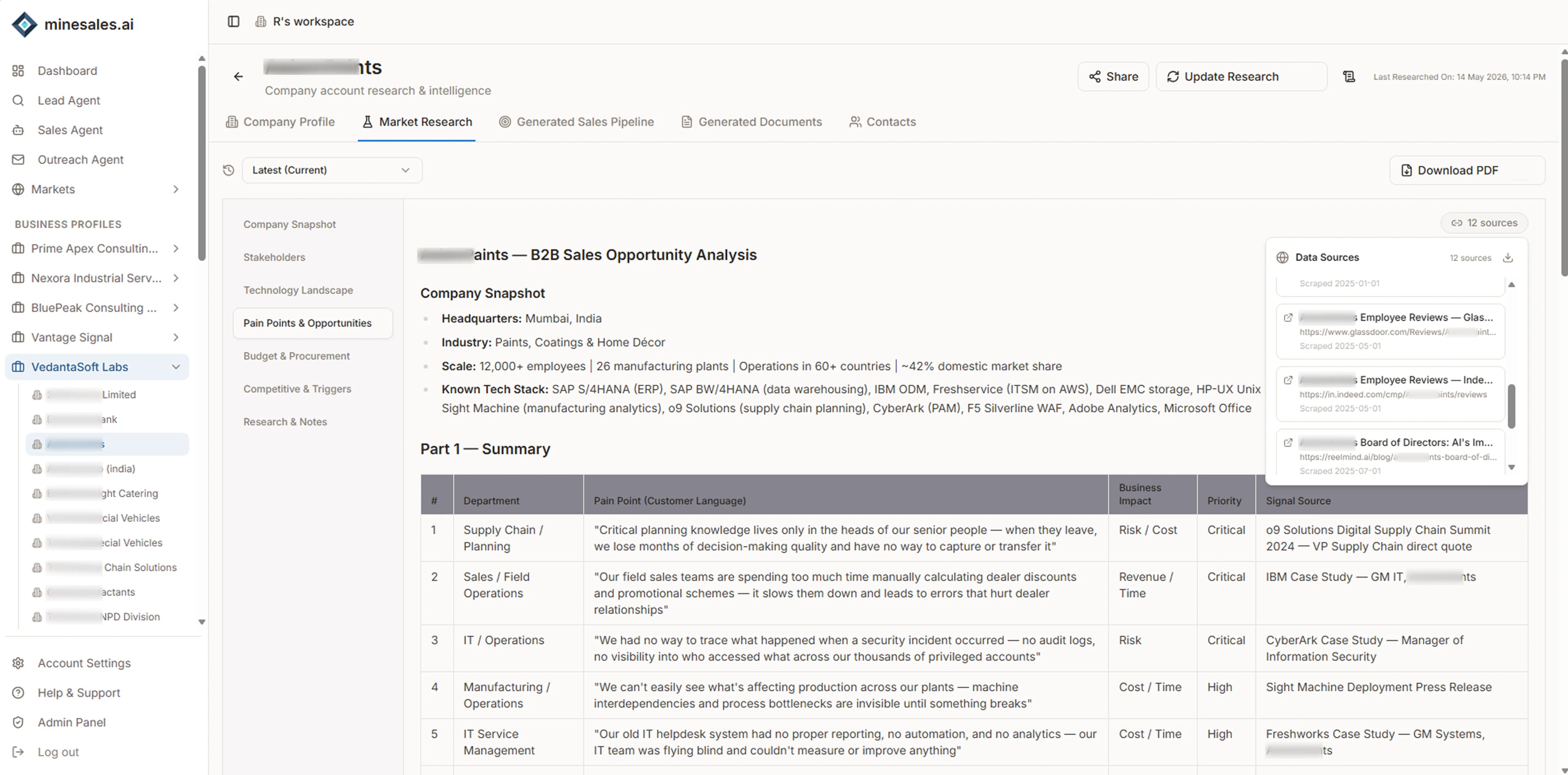The height and width of the screenshot is (775, 1568).
Task: Select Company Snapshot in section list
Action: coord(290,225)
